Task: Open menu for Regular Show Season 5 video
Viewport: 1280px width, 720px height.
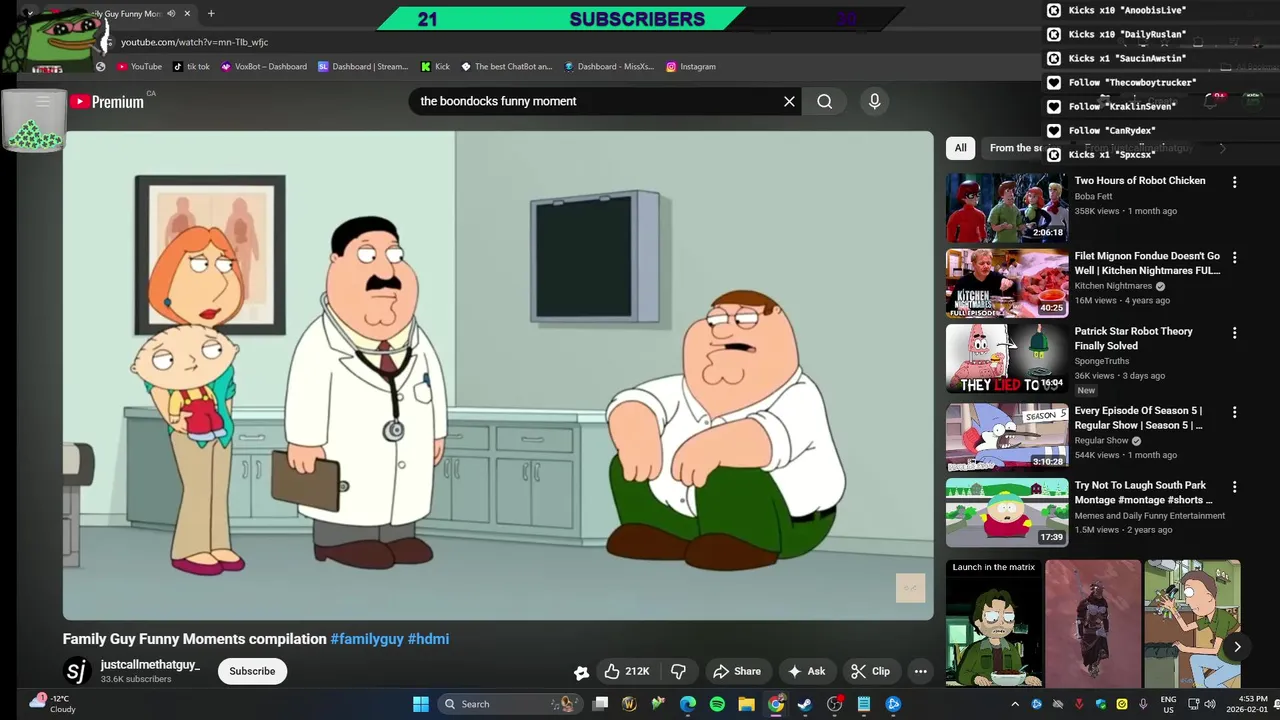Action: click(1234, 412)
